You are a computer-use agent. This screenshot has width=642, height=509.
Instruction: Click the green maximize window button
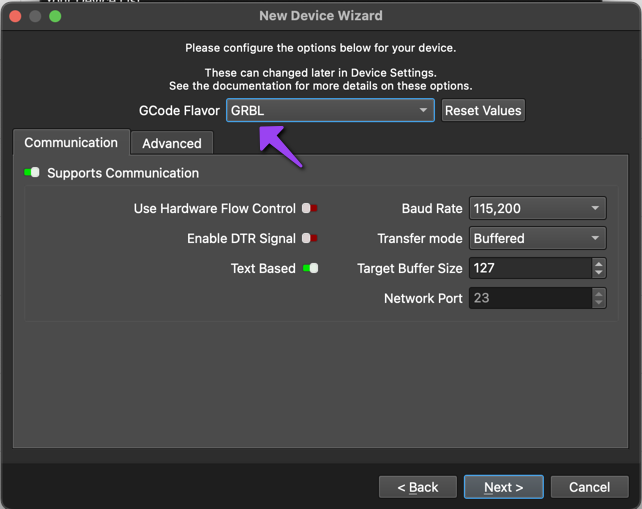click(x=55, y=16)
